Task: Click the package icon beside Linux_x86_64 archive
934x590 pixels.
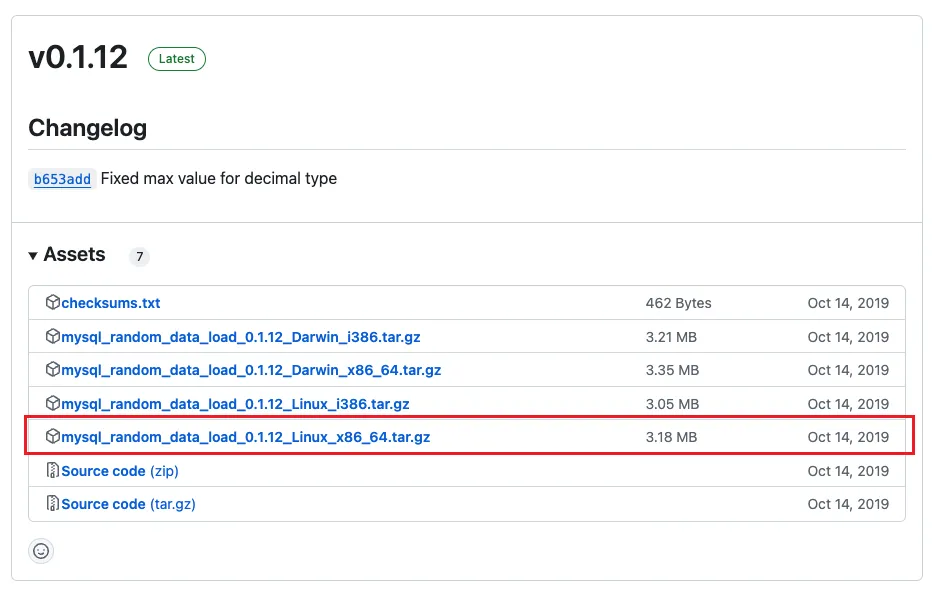Action: pos(52,437)
